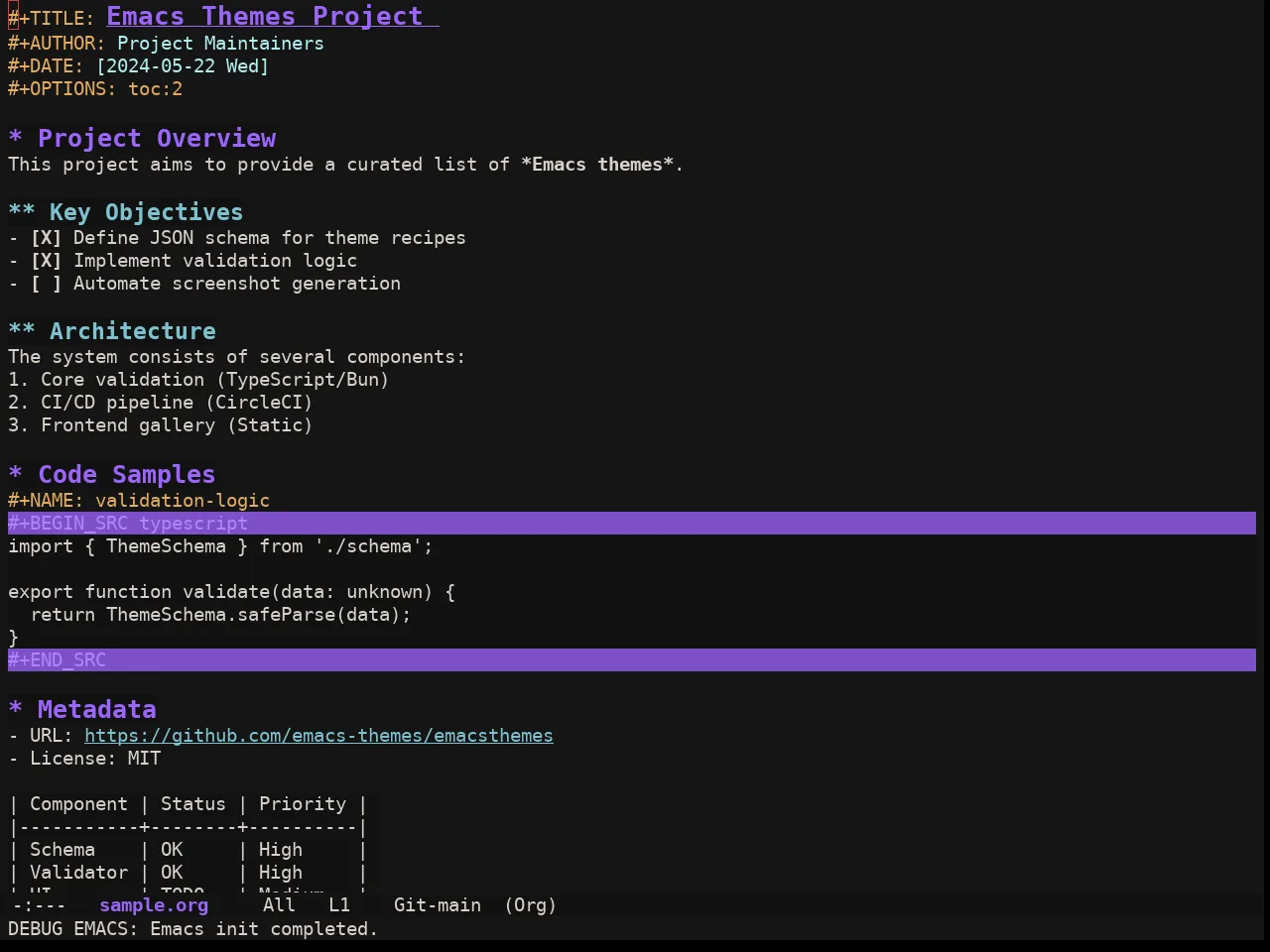This screenshot has width=1270, height=952.
Task: Click the 'toc:2' options value
Action: (x=155, y=89)
